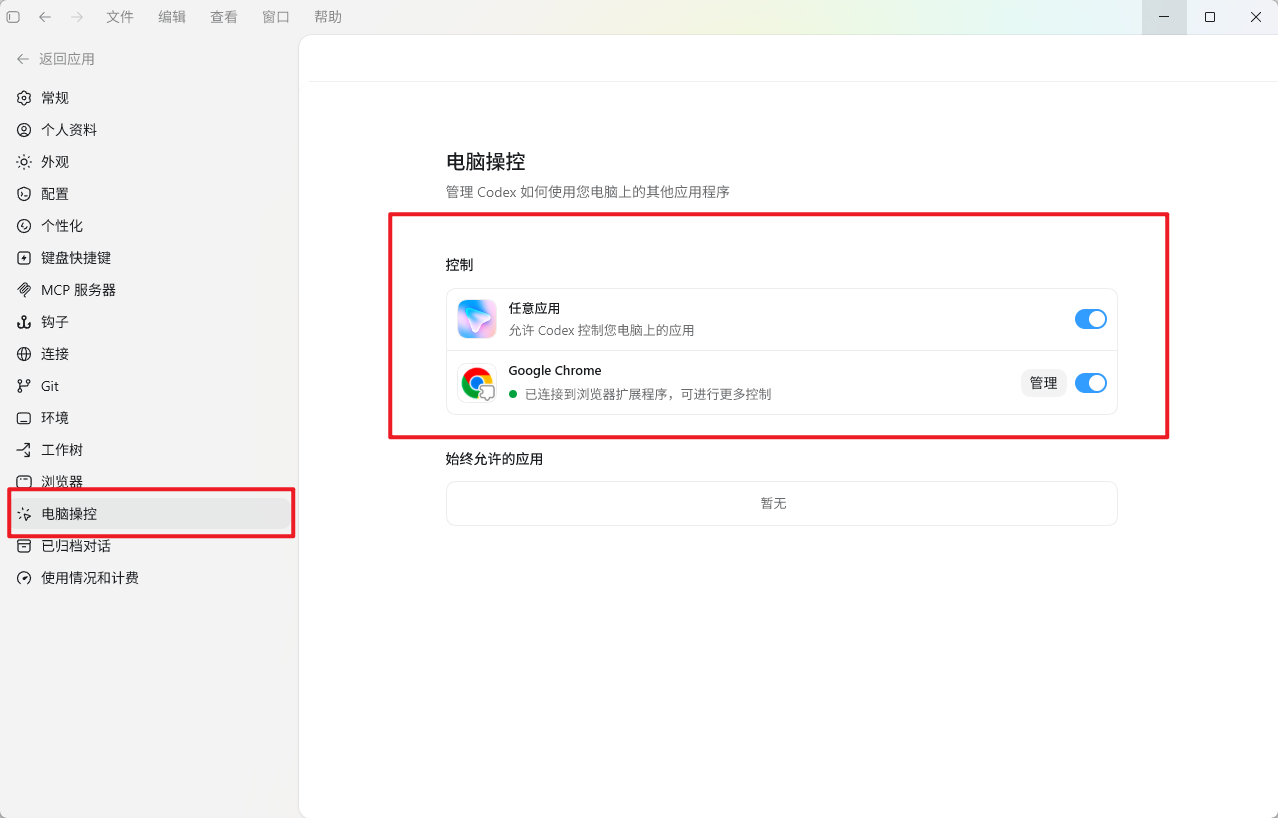
Task: Click the back arrow in title bar
Action: click(45, 17)
